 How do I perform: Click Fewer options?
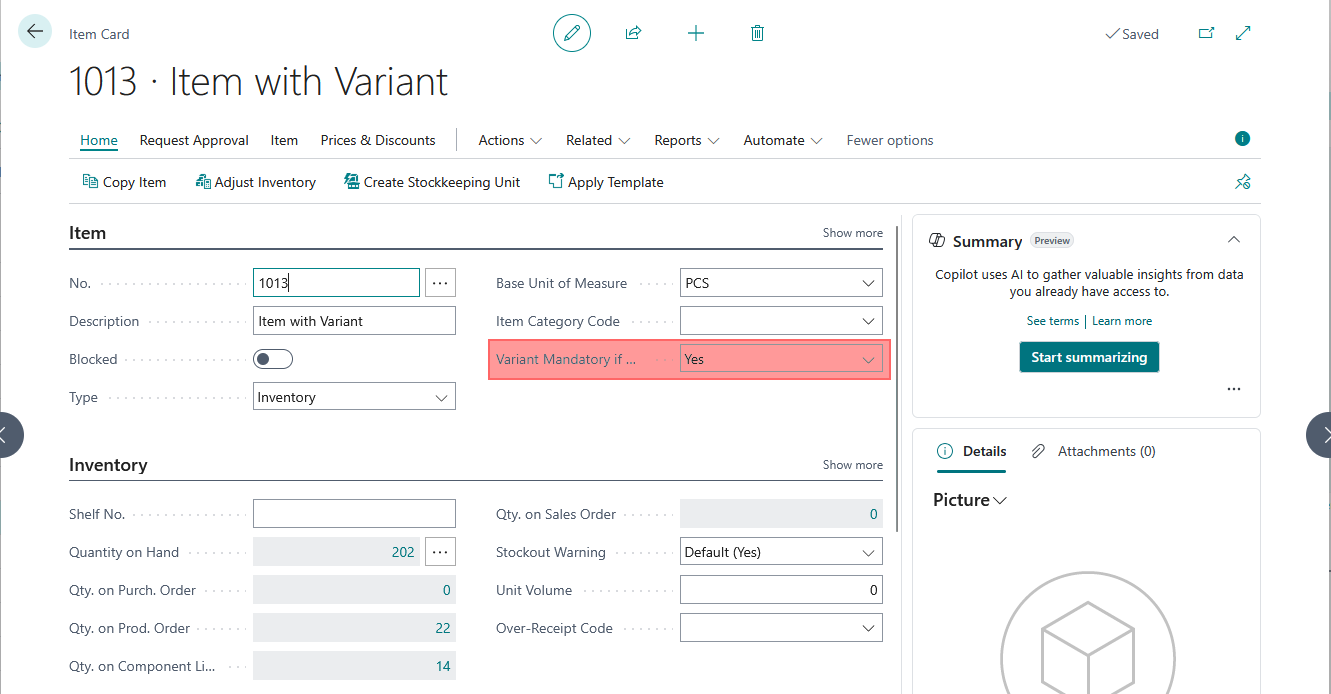tap(890, 140)
